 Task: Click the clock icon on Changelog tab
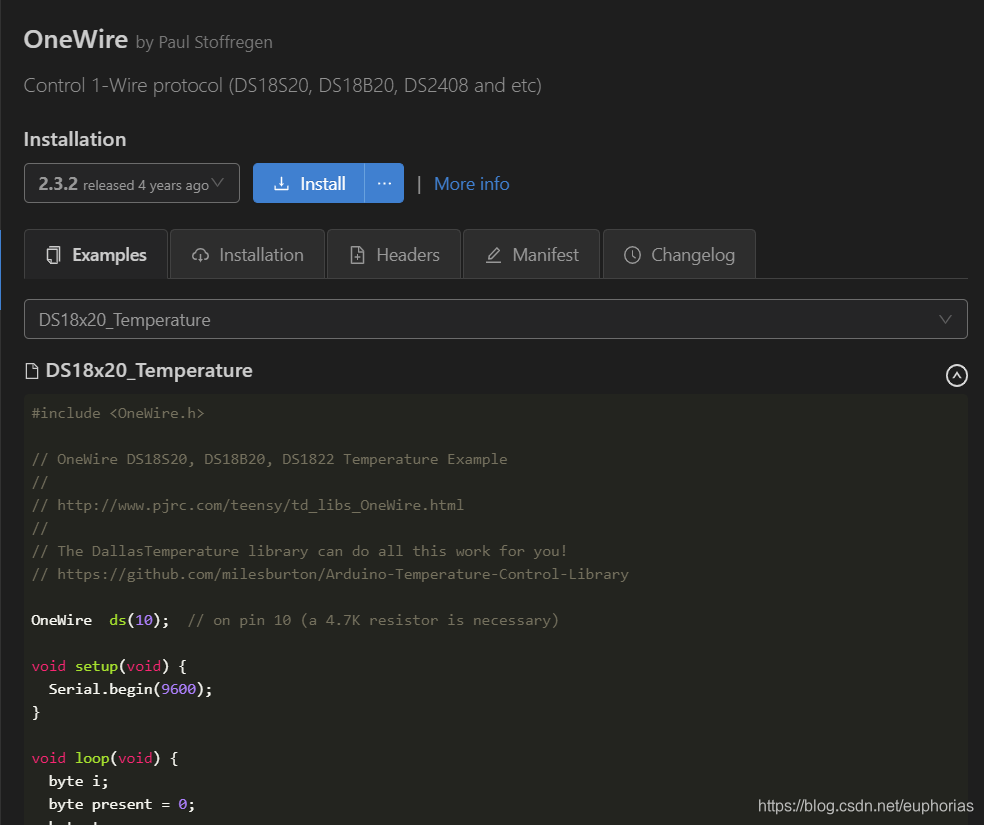point(632,255)
